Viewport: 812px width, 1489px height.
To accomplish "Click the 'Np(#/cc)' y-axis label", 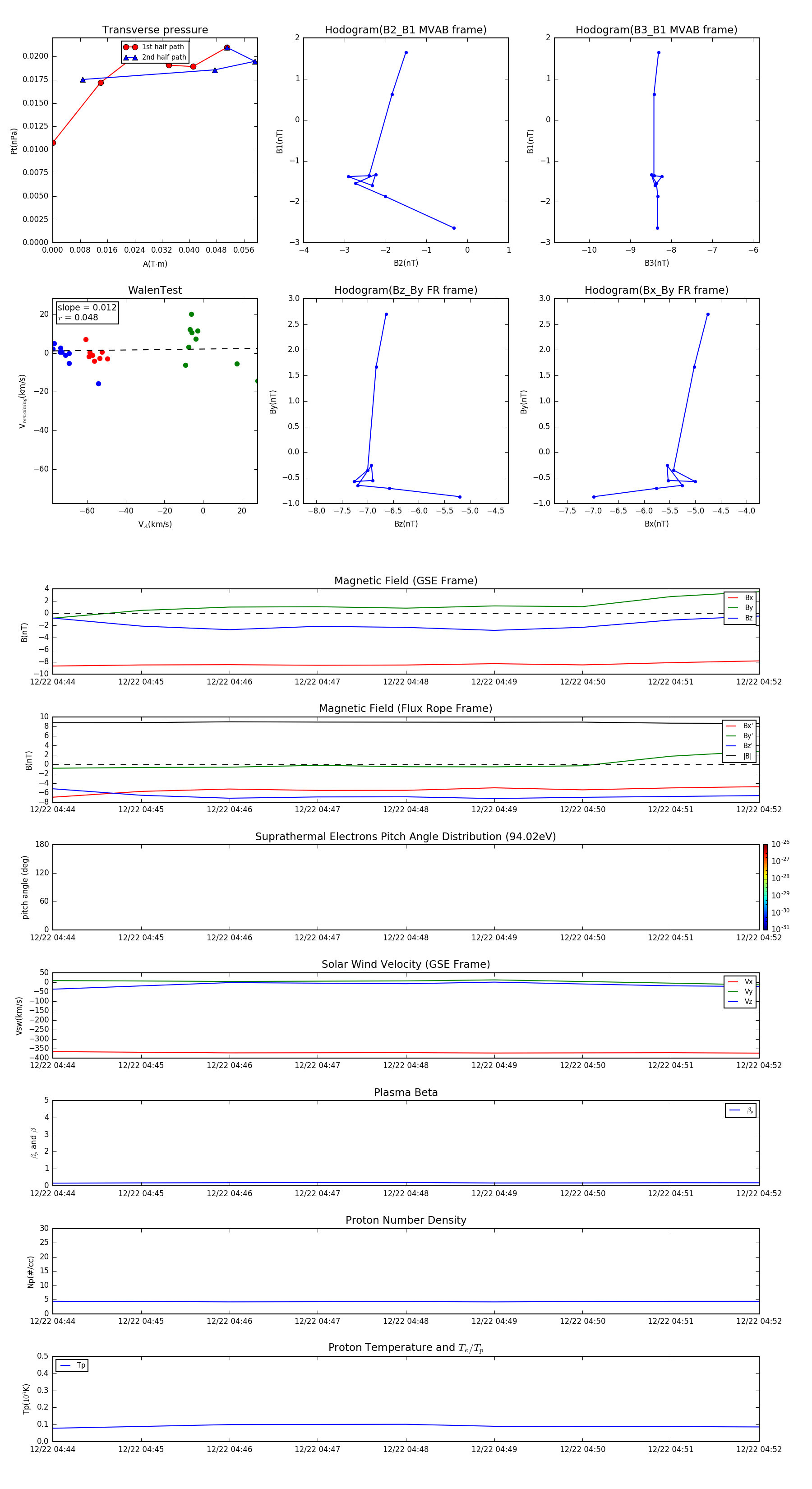I will (31, 1271).
